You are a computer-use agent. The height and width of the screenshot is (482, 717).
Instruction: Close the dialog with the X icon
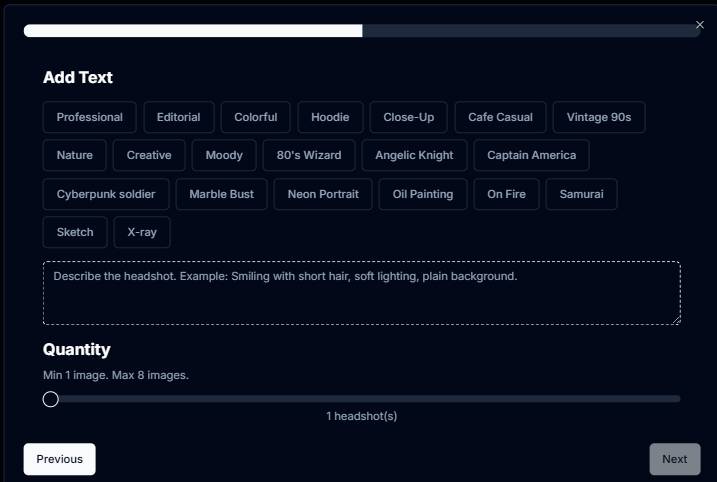699,25
